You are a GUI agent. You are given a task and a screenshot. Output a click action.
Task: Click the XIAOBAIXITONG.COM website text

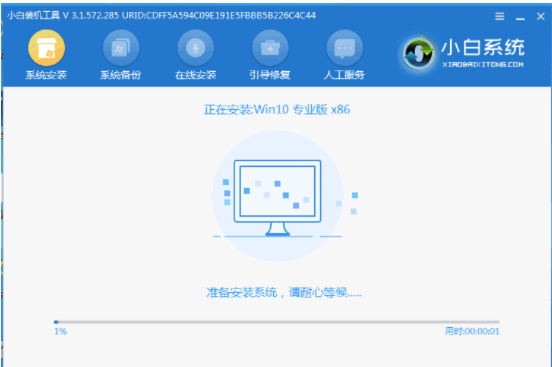tap(483, 64)
